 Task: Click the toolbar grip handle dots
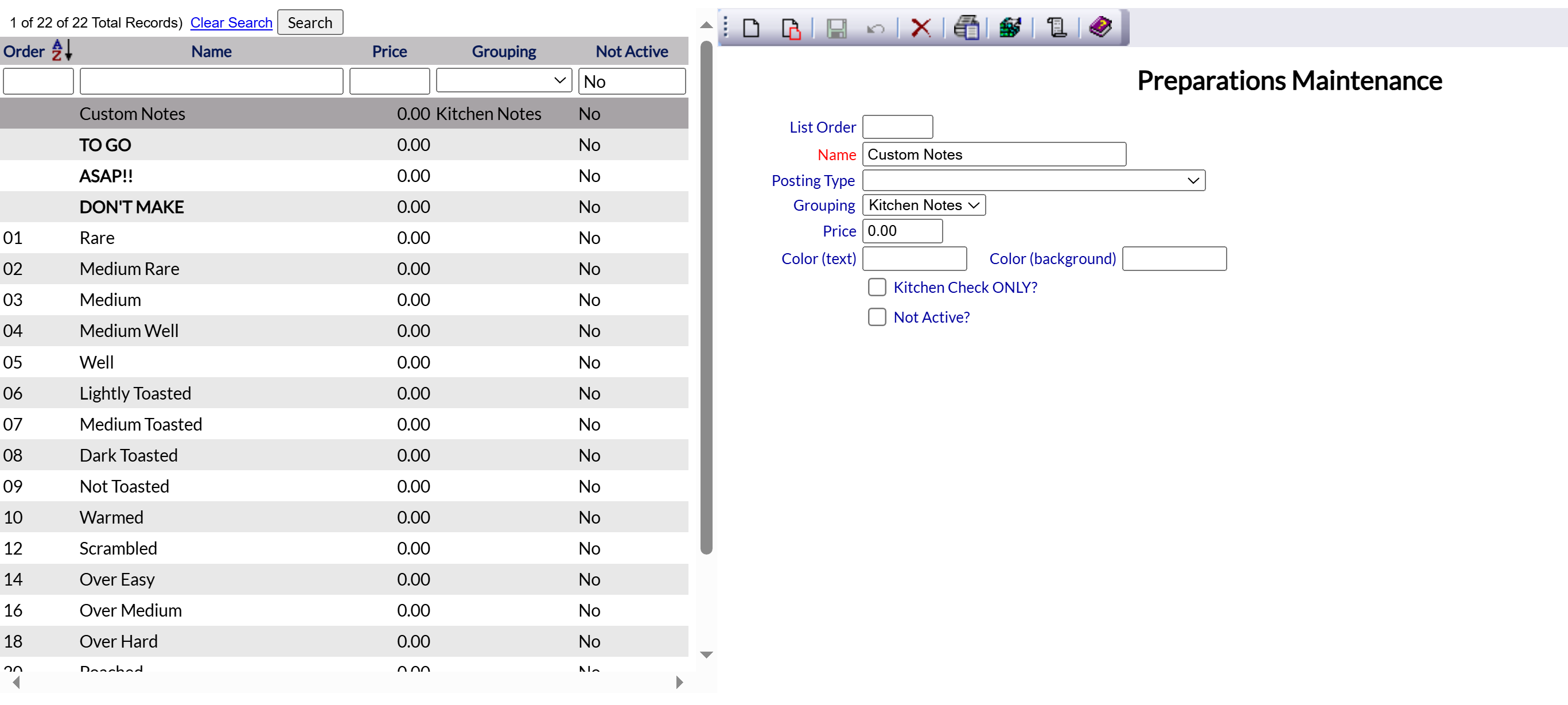[726, 28]
